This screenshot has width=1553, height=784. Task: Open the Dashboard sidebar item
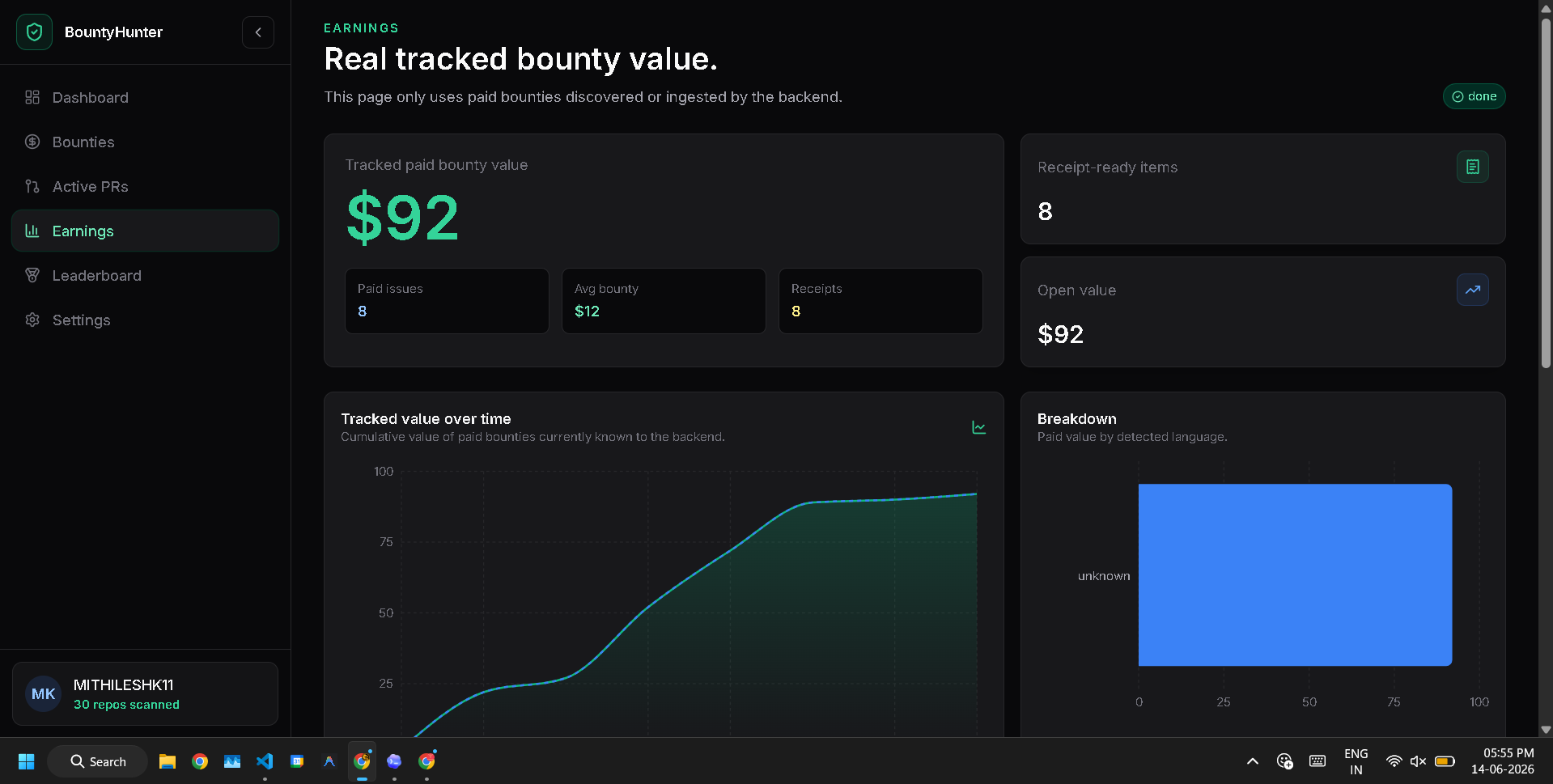pos(145,97)
